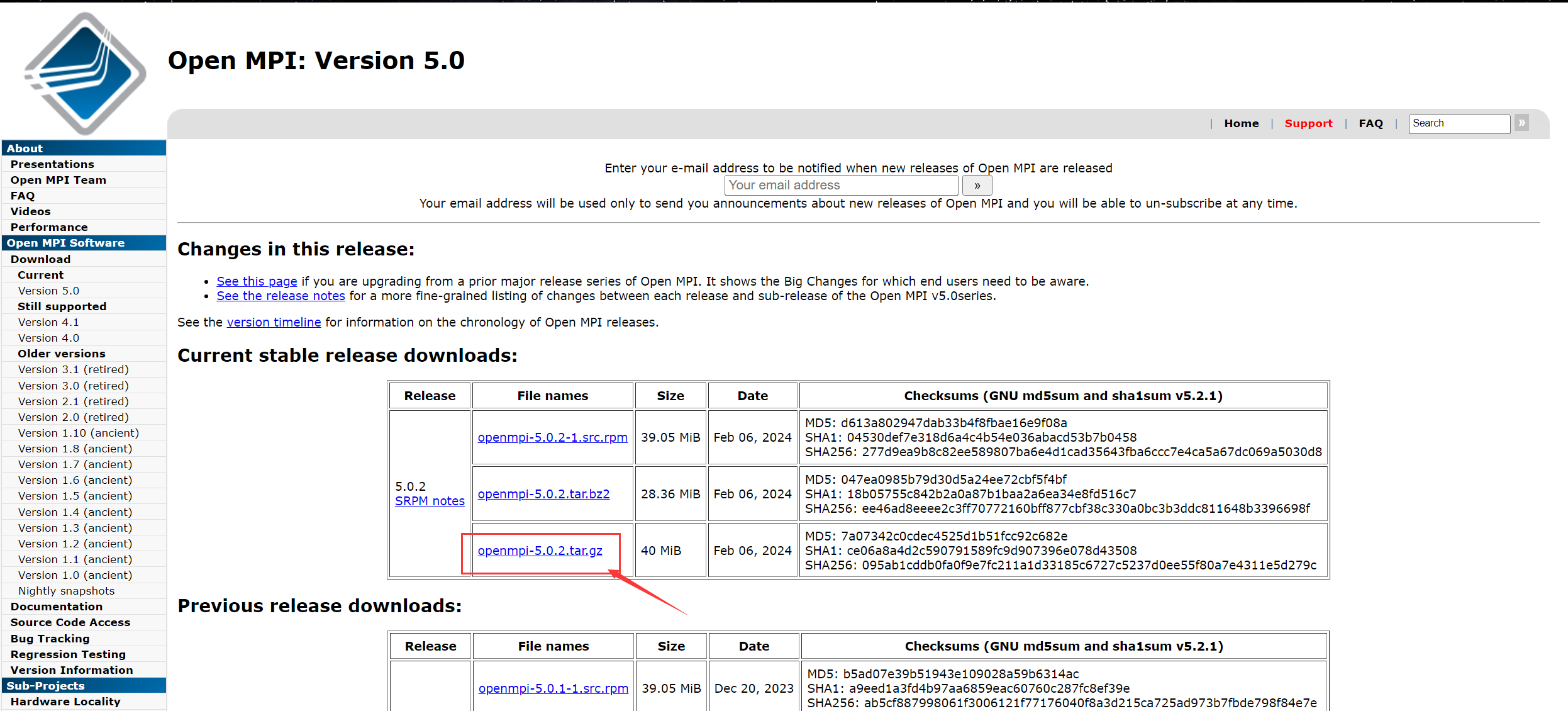Download openmpi-5.0.2.tar.bz2
Image resolution: width=1568 pixels, height=711 pixels.
click(x=543, y=494)
